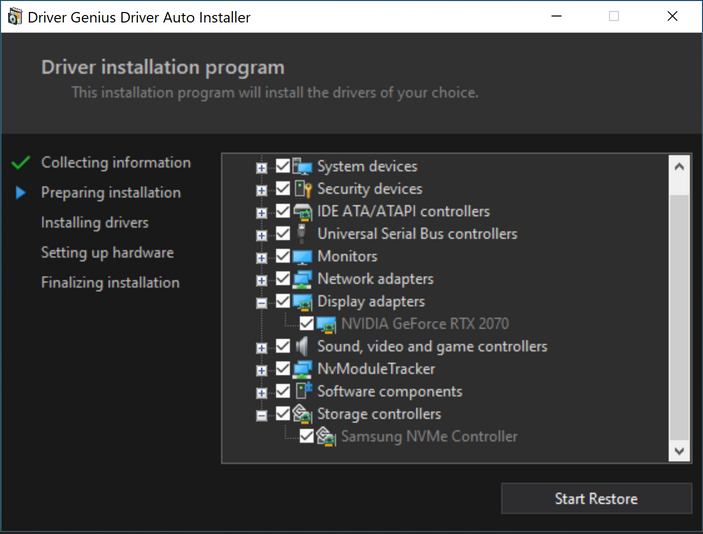Click the Monitors category icon

[x=302, y=257]
